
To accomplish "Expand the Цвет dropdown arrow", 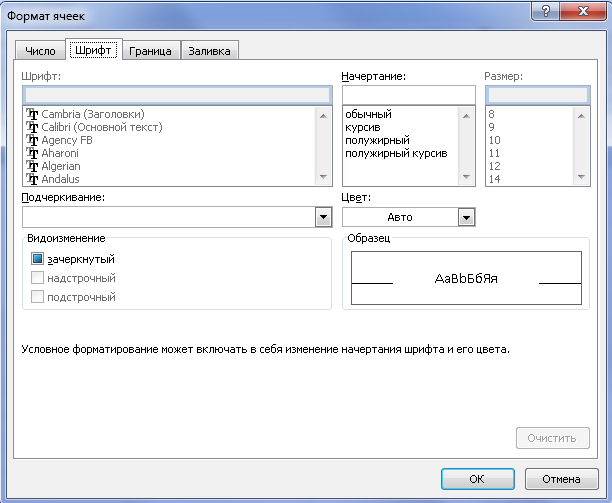I will coord(465,216).
